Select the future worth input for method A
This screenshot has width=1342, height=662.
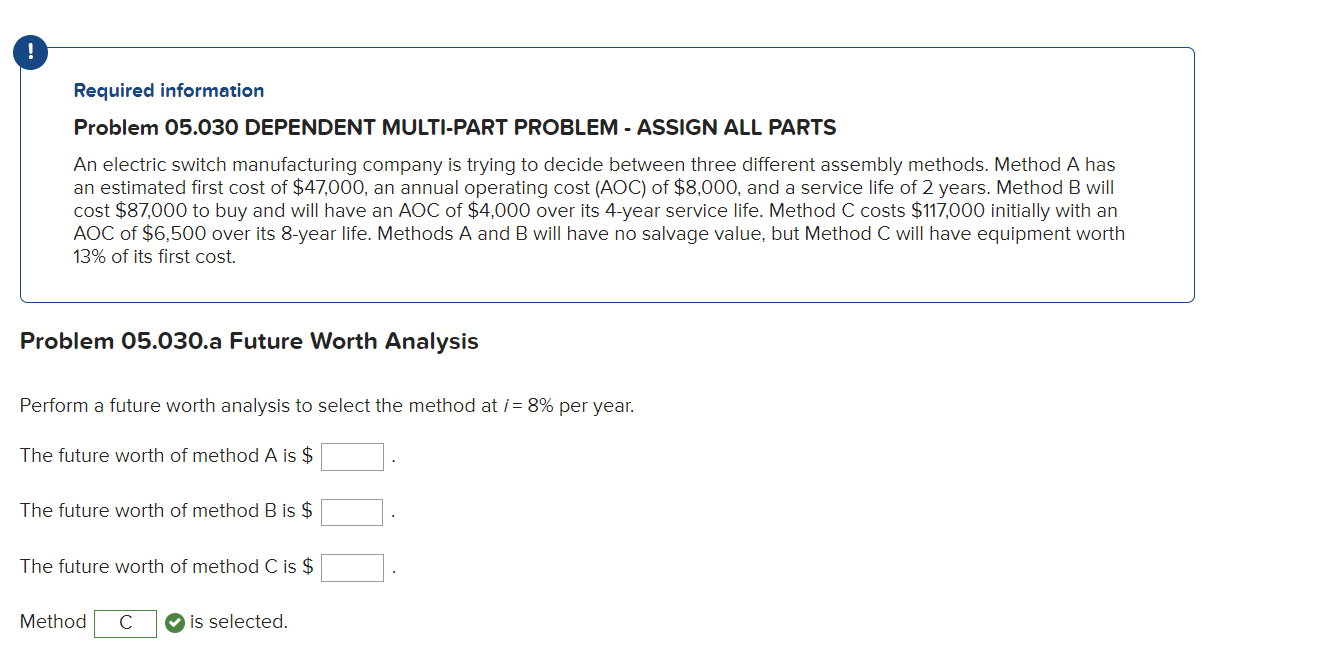[x=352, y=456]
